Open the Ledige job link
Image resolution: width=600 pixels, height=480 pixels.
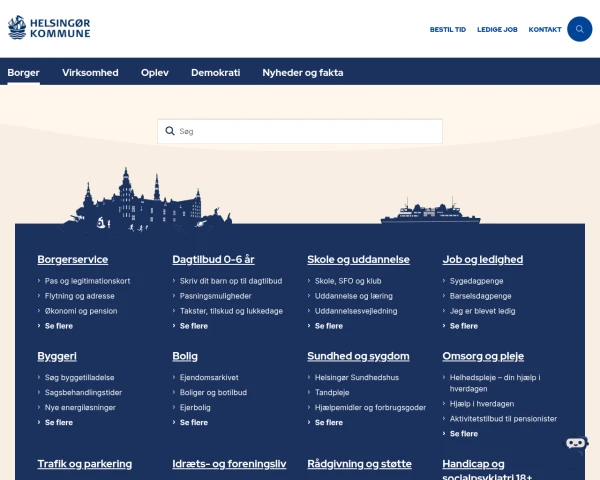497,29
